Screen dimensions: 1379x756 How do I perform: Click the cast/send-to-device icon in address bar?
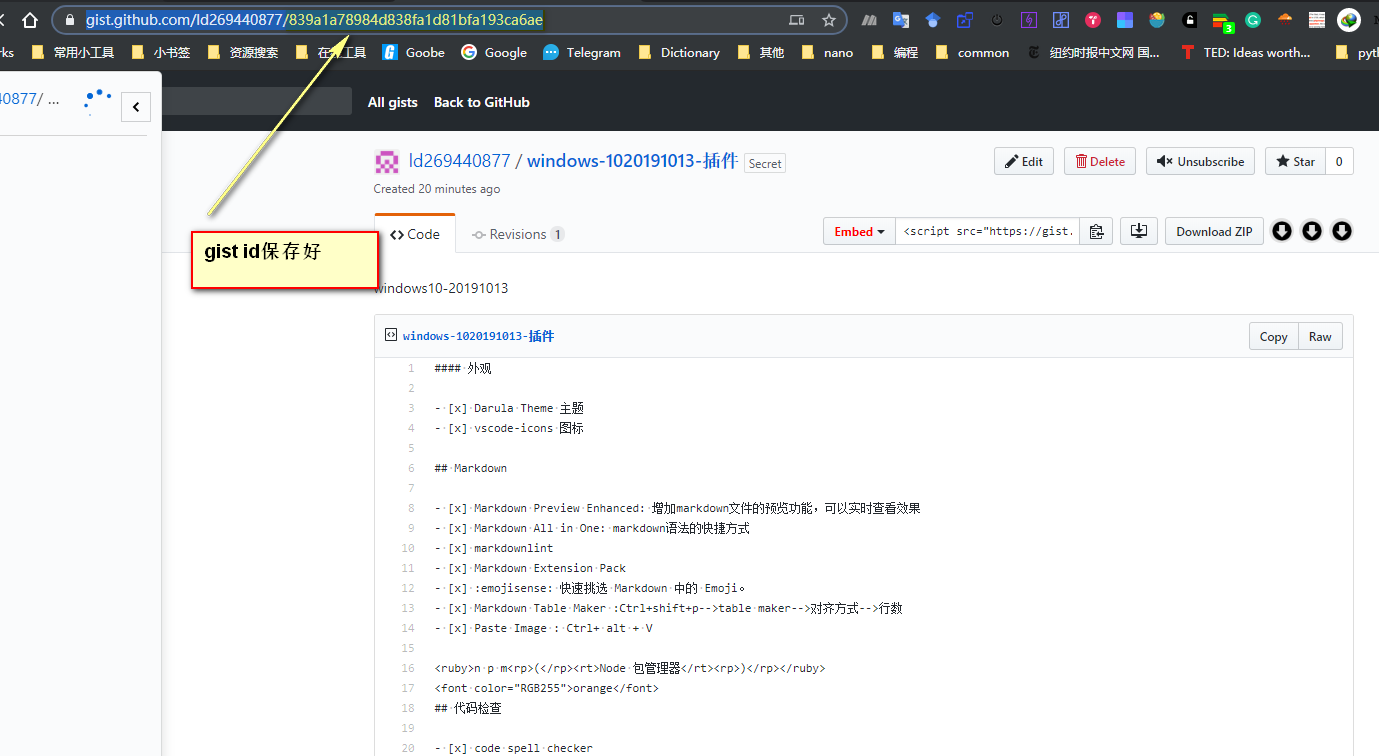pos(797,20)
